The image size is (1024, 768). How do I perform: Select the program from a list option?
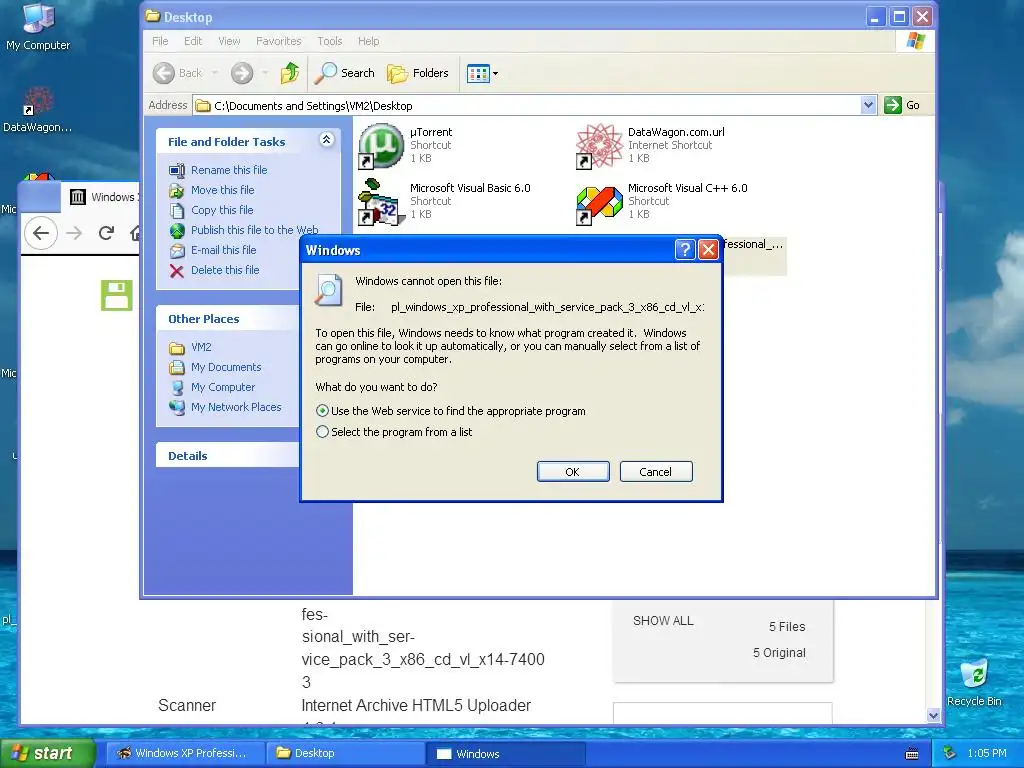click(x=322, y=432)
